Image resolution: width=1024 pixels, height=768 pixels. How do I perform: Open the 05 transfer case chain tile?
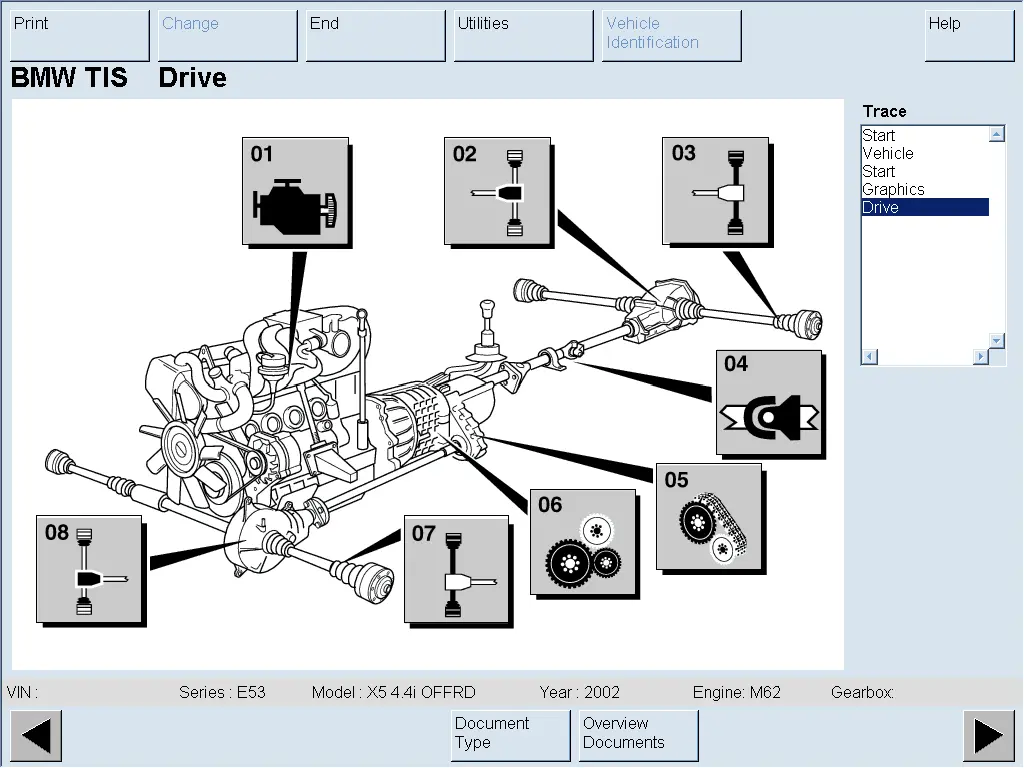[x=708, y=517]
